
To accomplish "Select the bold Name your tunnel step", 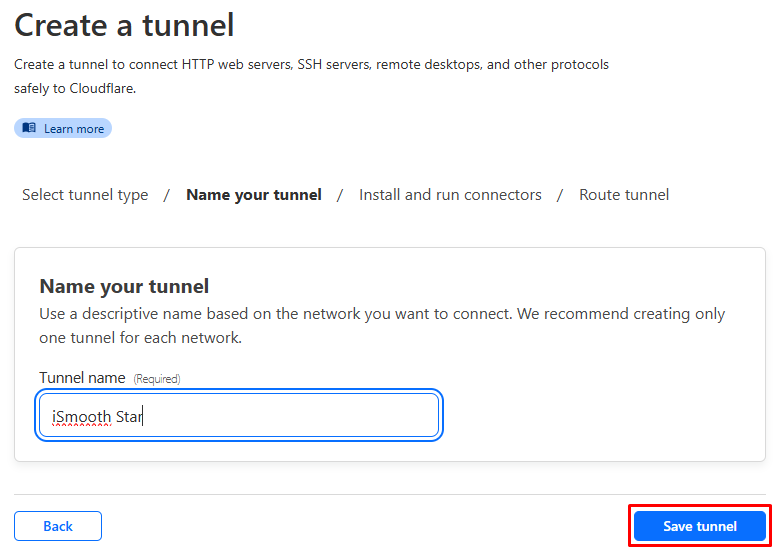I will click(254, 195).
